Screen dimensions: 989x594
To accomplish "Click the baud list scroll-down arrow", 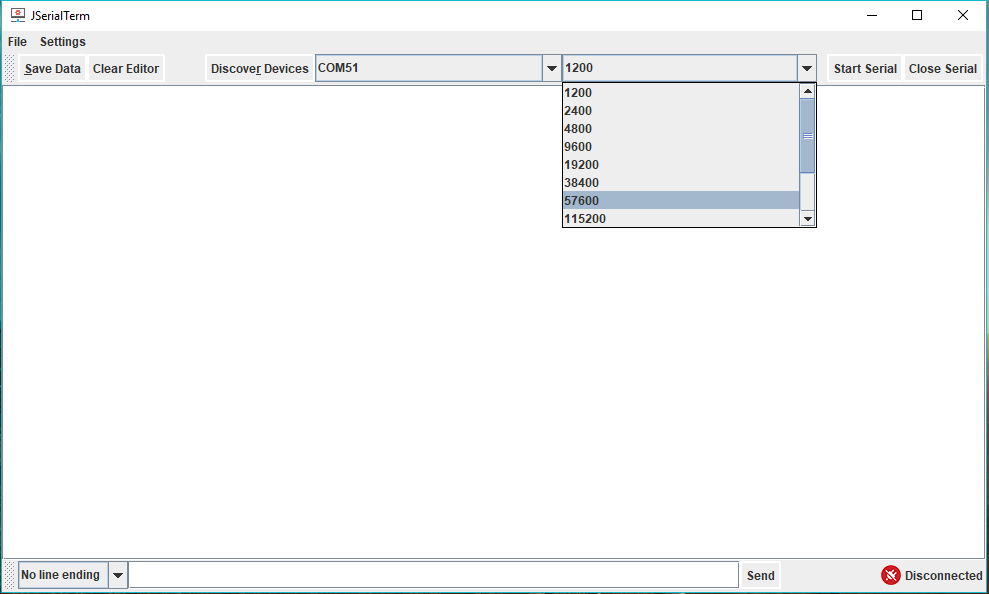I will [x=807, y=219].
